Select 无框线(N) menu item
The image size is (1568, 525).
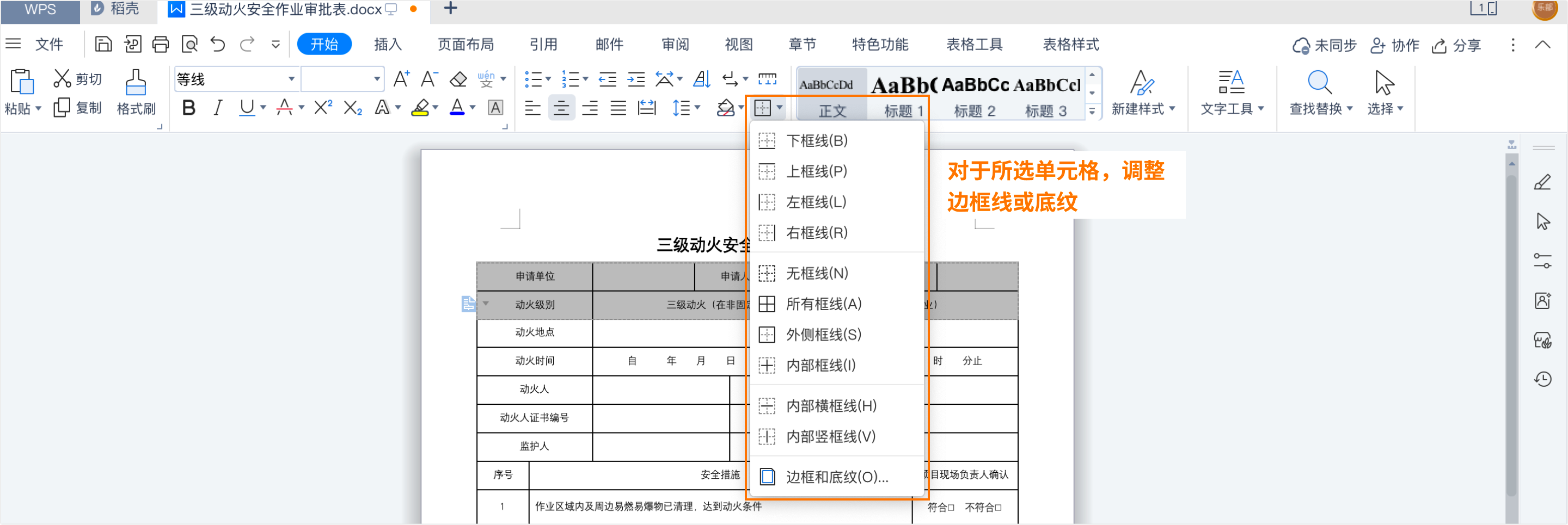(x=837, y=273)
